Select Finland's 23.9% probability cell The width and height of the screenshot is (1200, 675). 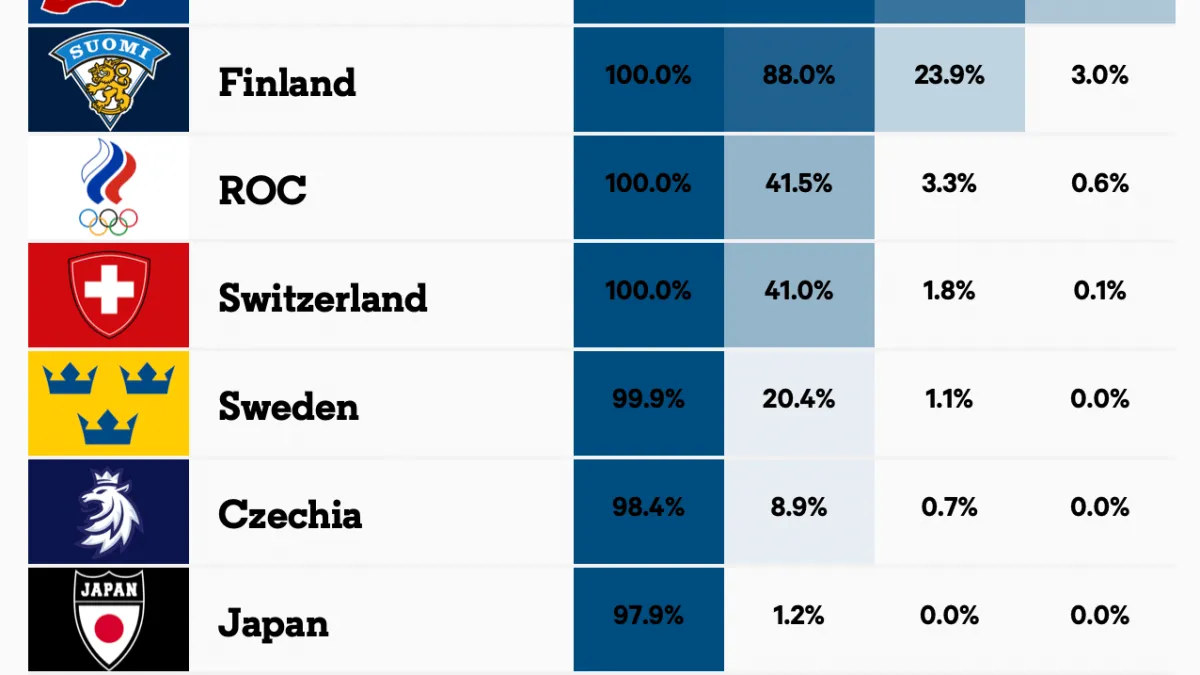949,75
